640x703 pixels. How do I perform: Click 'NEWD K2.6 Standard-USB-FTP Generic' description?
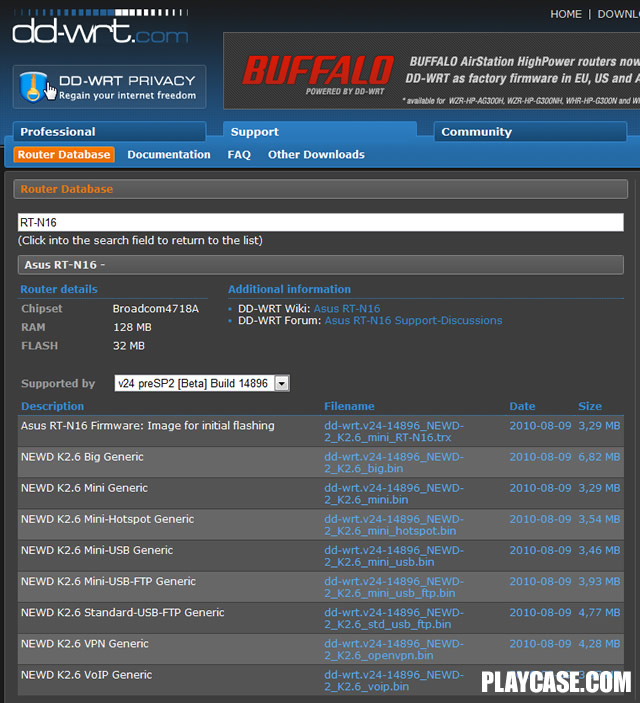pos(122,612)
